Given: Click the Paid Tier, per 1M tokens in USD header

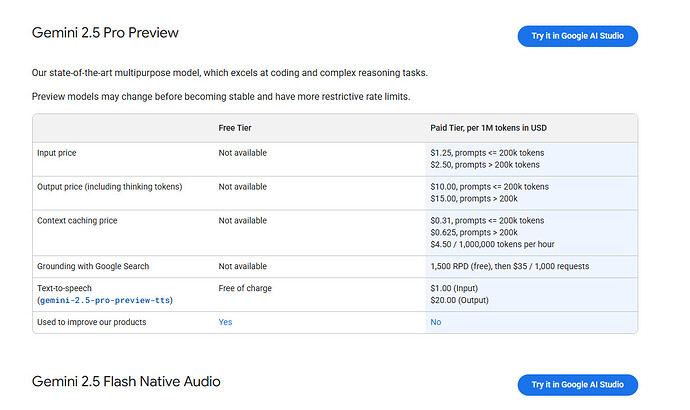Looking at the screenshot, I should click(x=488, y=128).
